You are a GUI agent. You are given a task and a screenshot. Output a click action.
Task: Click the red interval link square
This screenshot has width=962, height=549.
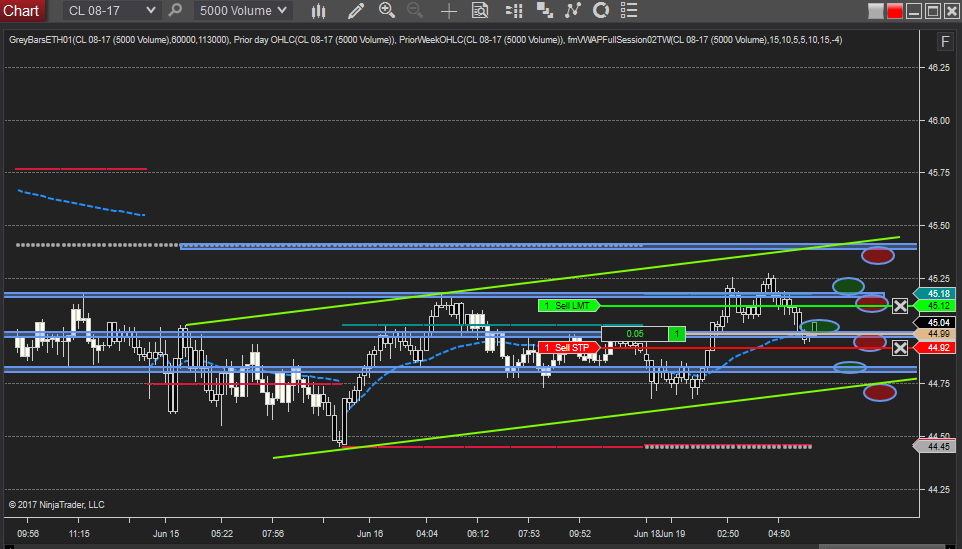[x=895, y=11]
